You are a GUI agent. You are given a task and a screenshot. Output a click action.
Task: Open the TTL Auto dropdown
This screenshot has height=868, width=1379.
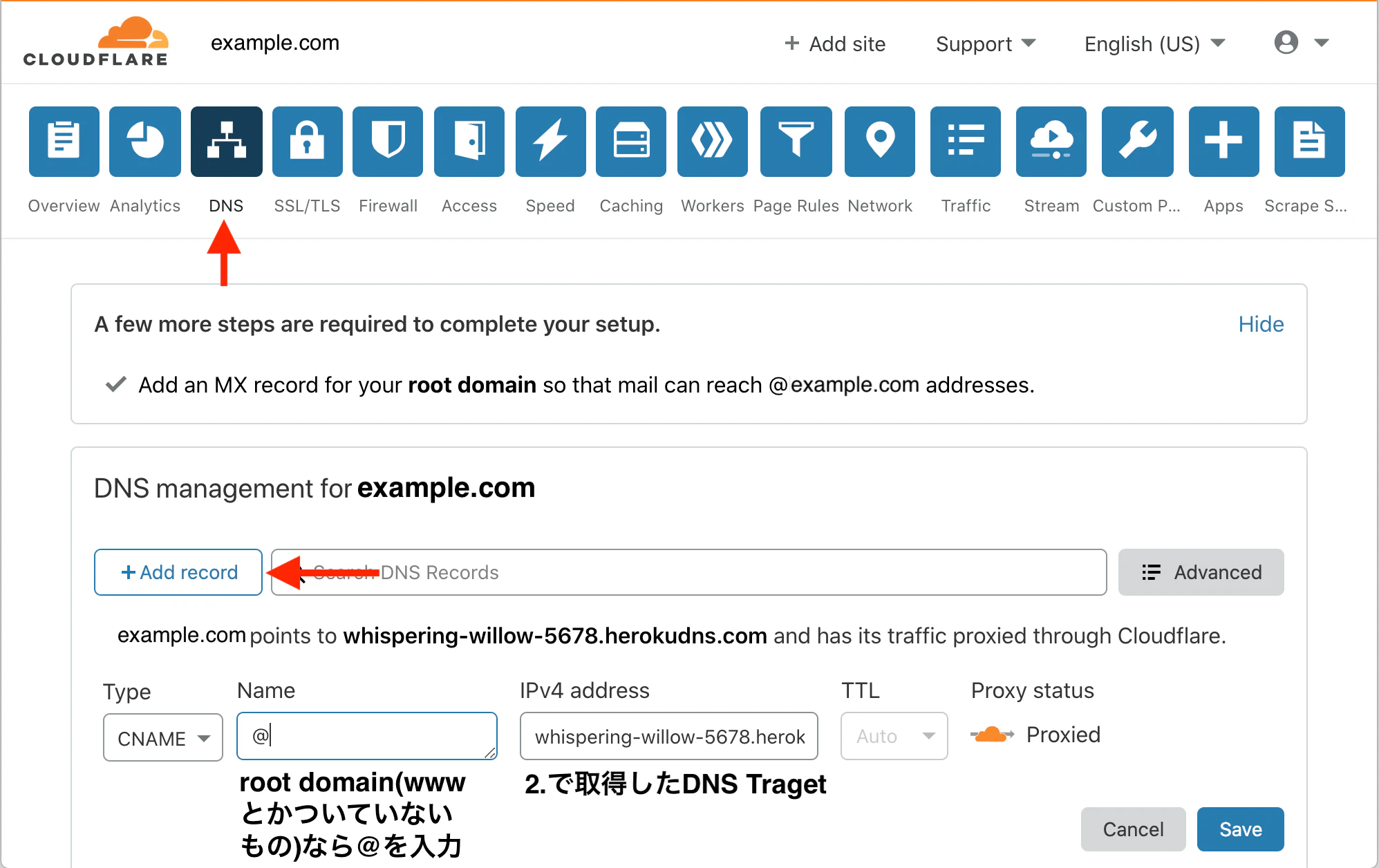coord(894,736)
